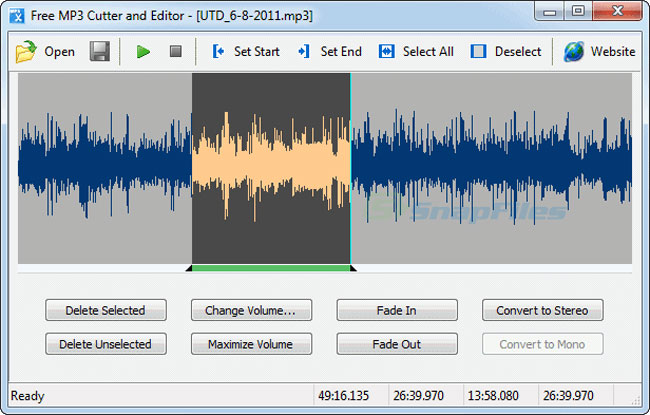Click the Maximize Volume button
This screenshot has width=650, height=415.
[x=251, y=344]
